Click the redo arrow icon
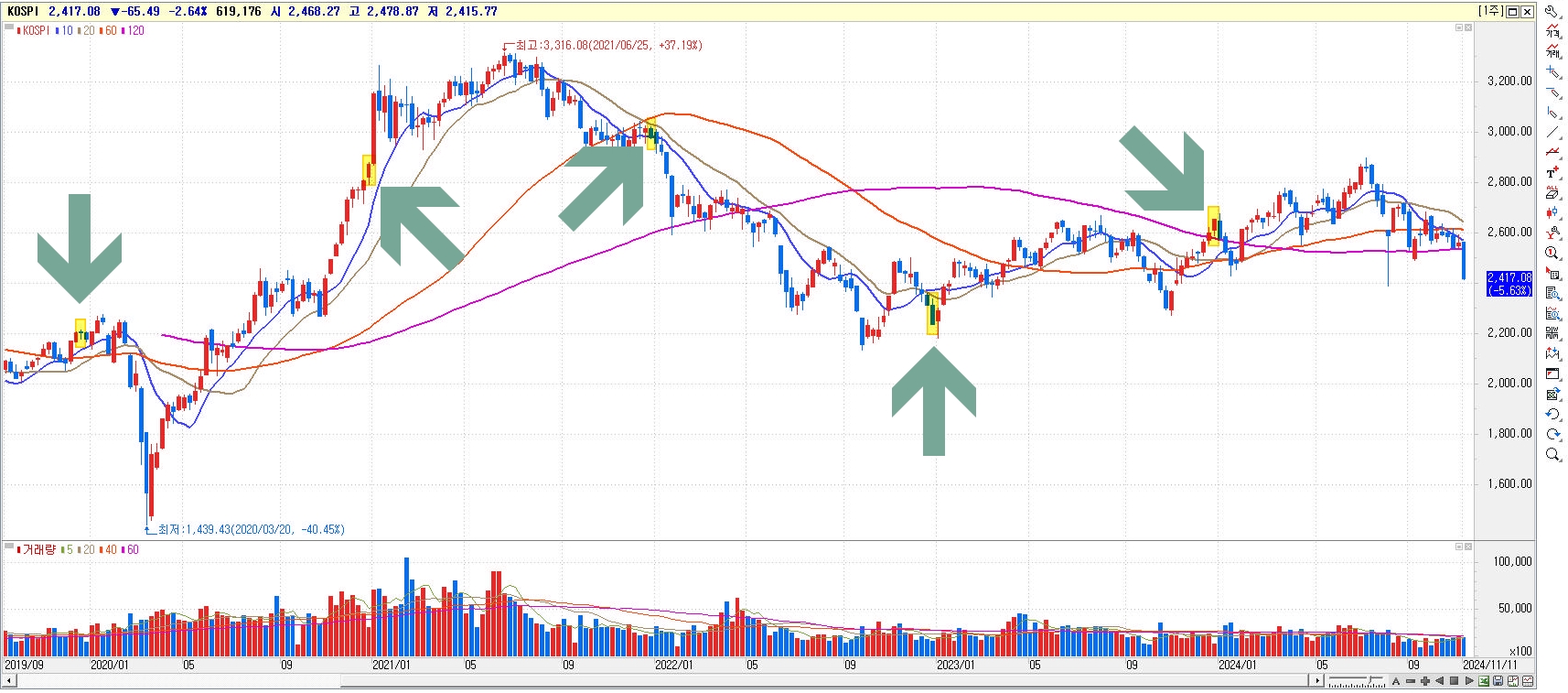Image resolution: width=1568 pixels, height=693 pixels. point(1552,433)
